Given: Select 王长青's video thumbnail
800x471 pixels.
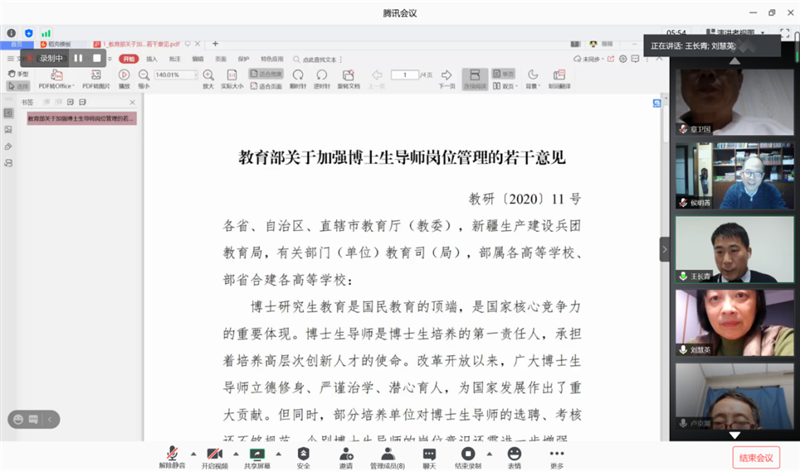Looking at the screenshot, I should point(735,250).
